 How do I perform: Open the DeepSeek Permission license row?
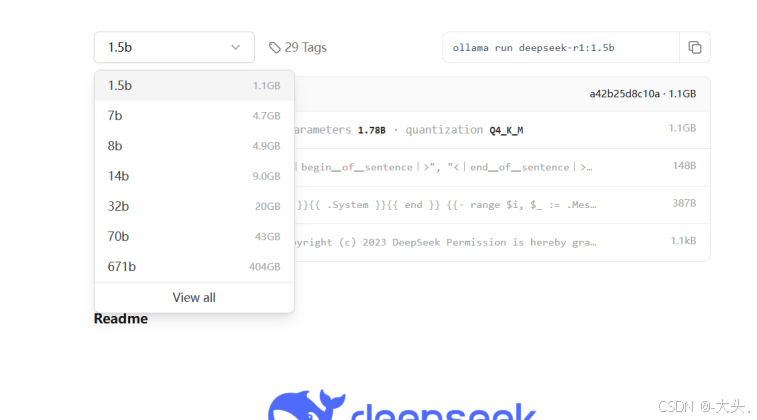pyautogui.click(x=502, y=242)
